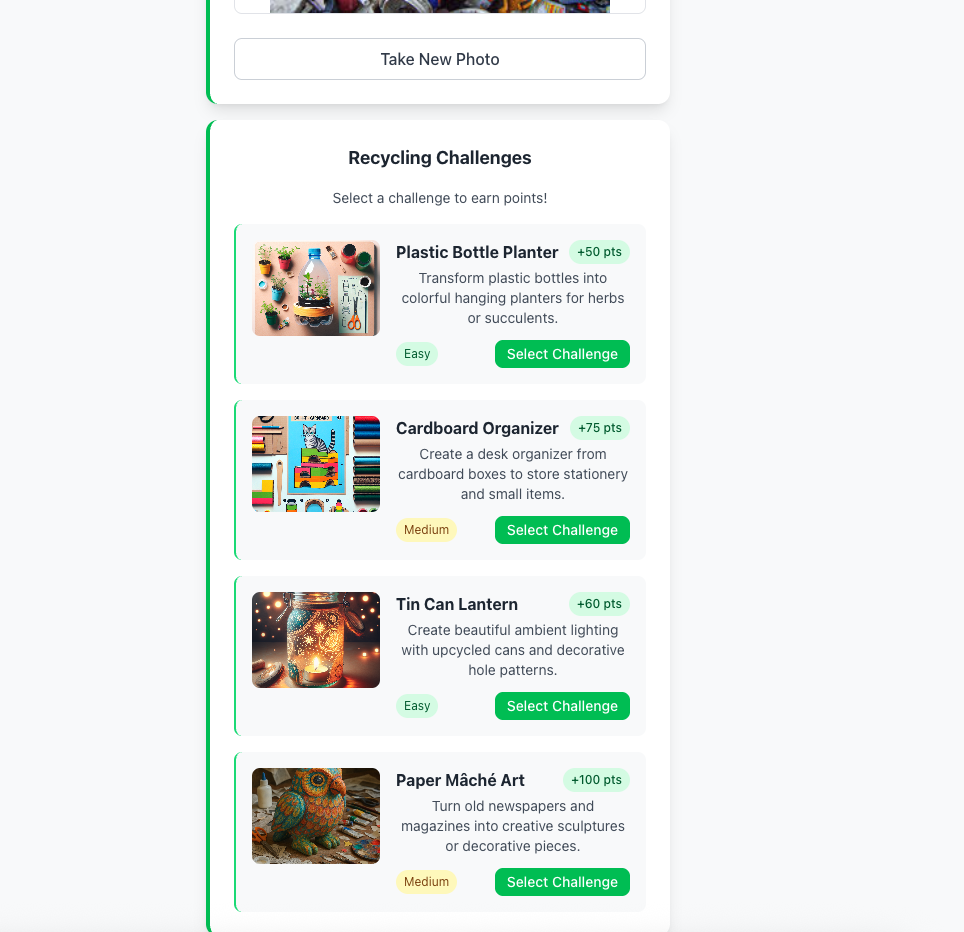Click the Medium tag on Paper Mâché Art
The height and width of the screenshot is (932, 964).
[426, 882]
